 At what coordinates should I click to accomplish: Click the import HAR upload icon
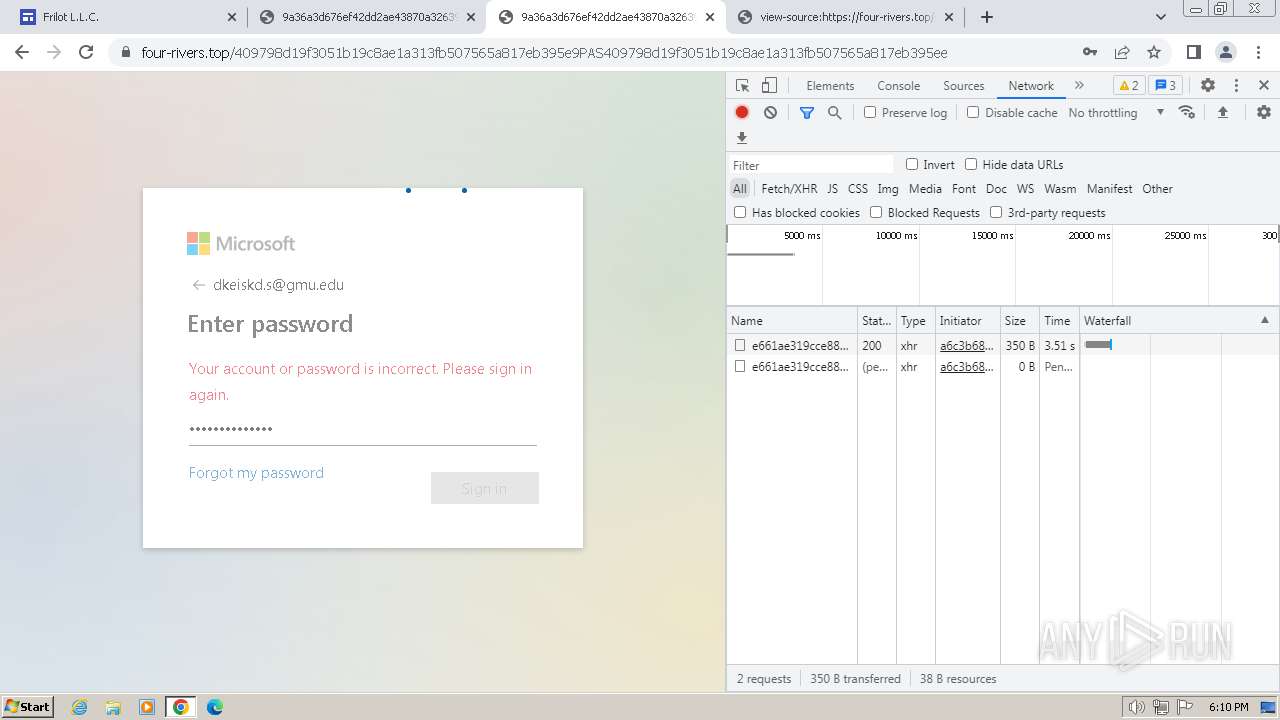(x=1223, y=113)
